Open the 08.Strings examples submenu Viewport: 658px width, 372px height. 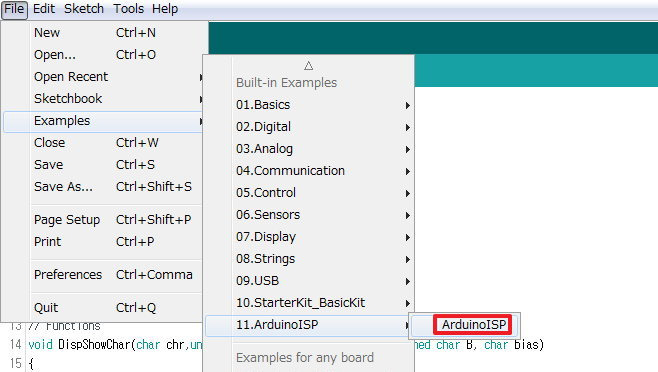pyautogui.click(x=308, y=259)
